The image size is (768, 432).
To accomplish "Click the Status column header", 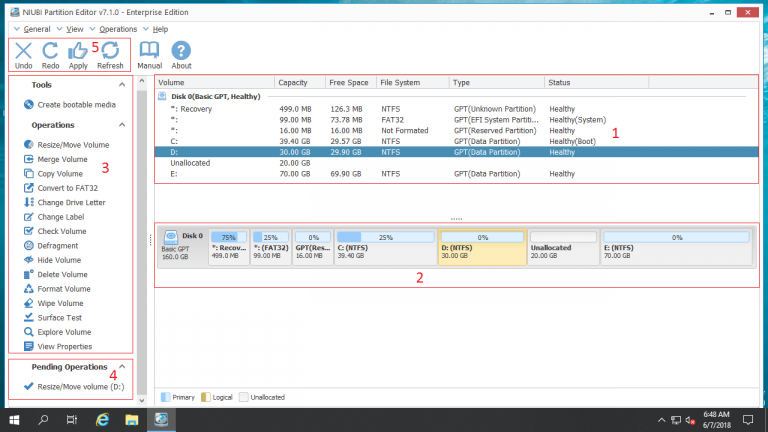I will pos(596,82).
